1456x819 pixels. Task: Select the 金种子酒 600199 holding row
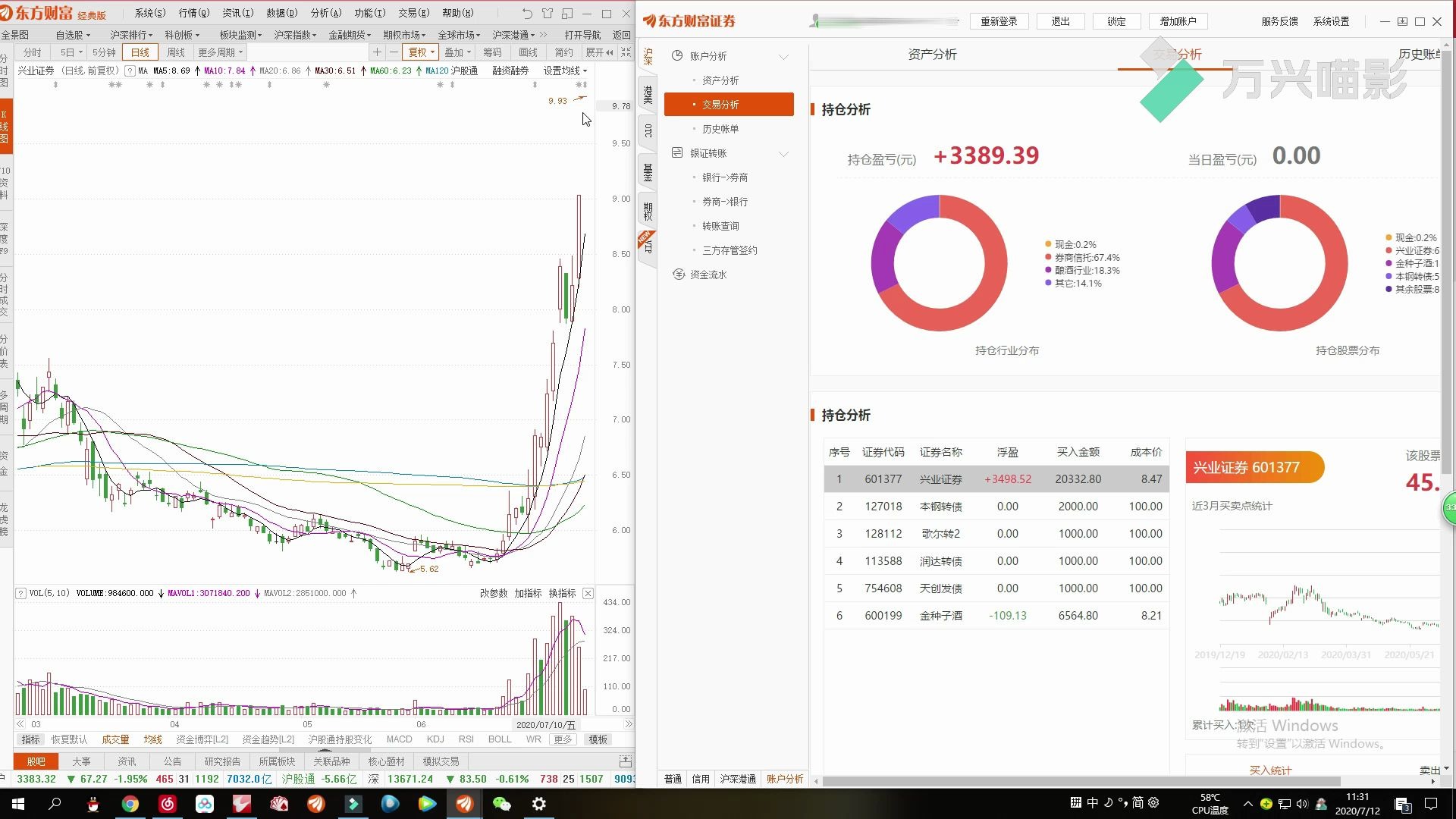tap(996, 616)
